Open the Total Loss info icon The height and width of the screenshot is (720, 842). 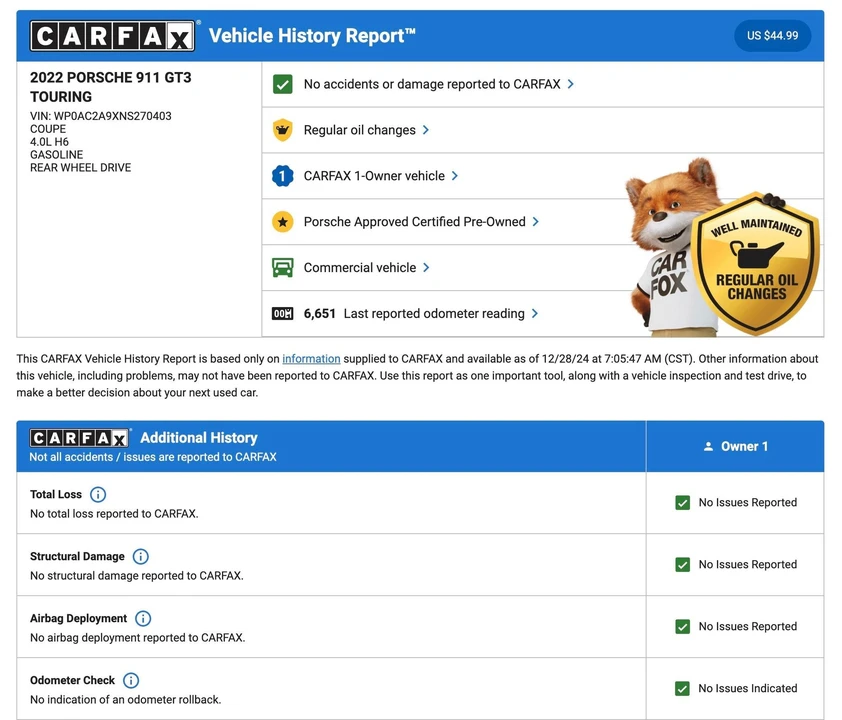[98, 494]
